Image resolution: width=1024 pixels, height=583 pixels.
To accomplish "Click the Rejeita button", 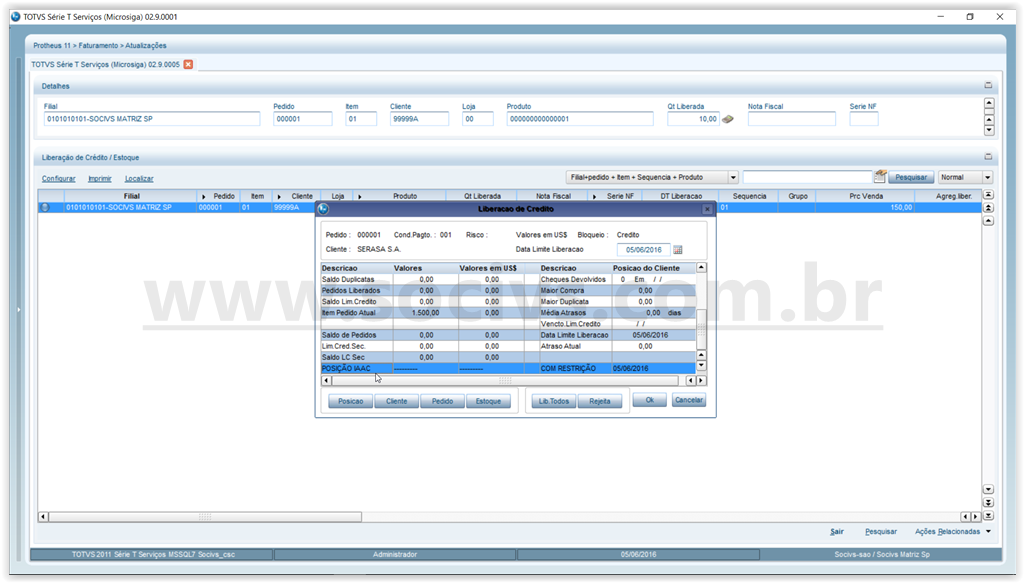I will [600, 401].
